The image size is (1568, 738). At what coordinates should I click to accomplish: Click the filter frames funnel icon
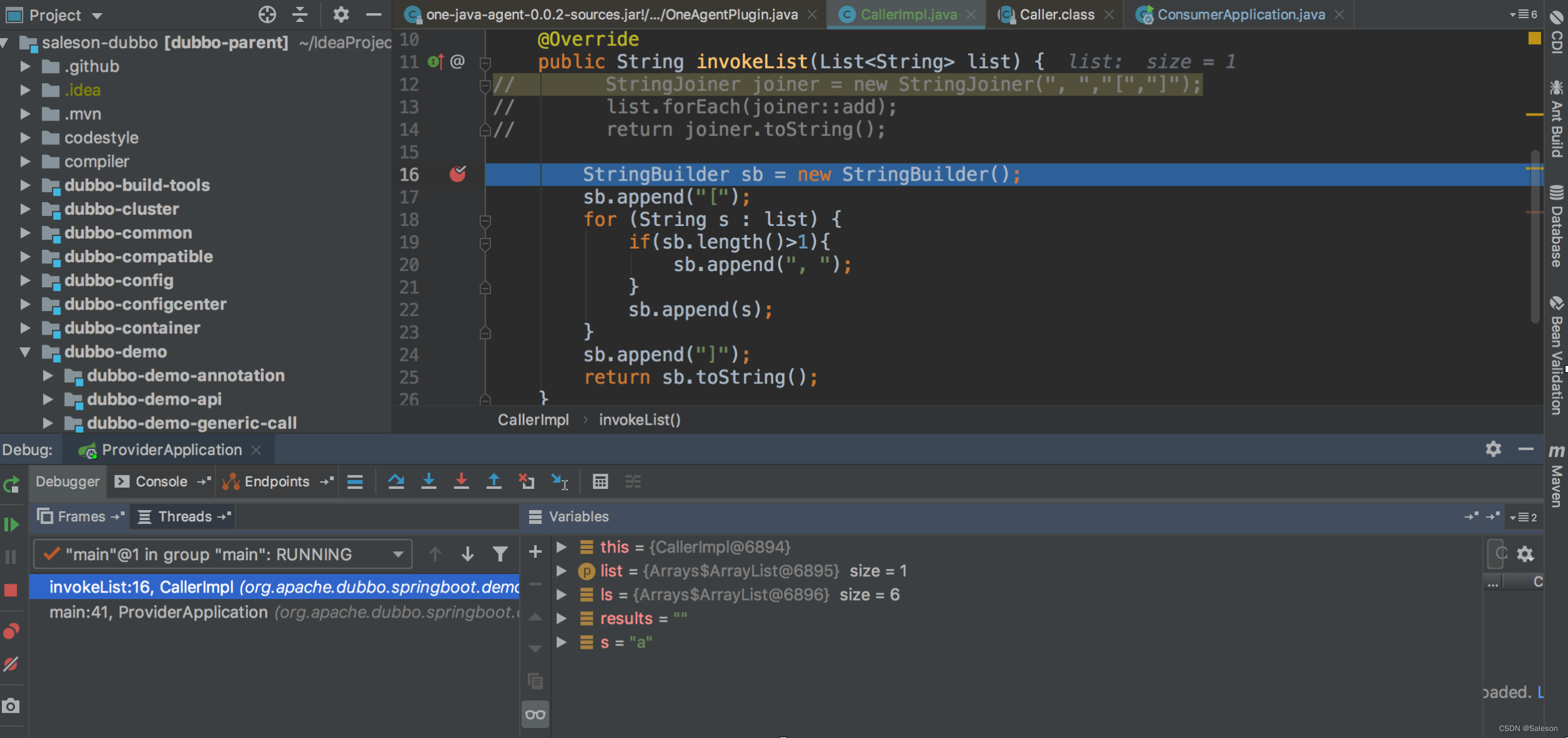click(x=500, y=554)
